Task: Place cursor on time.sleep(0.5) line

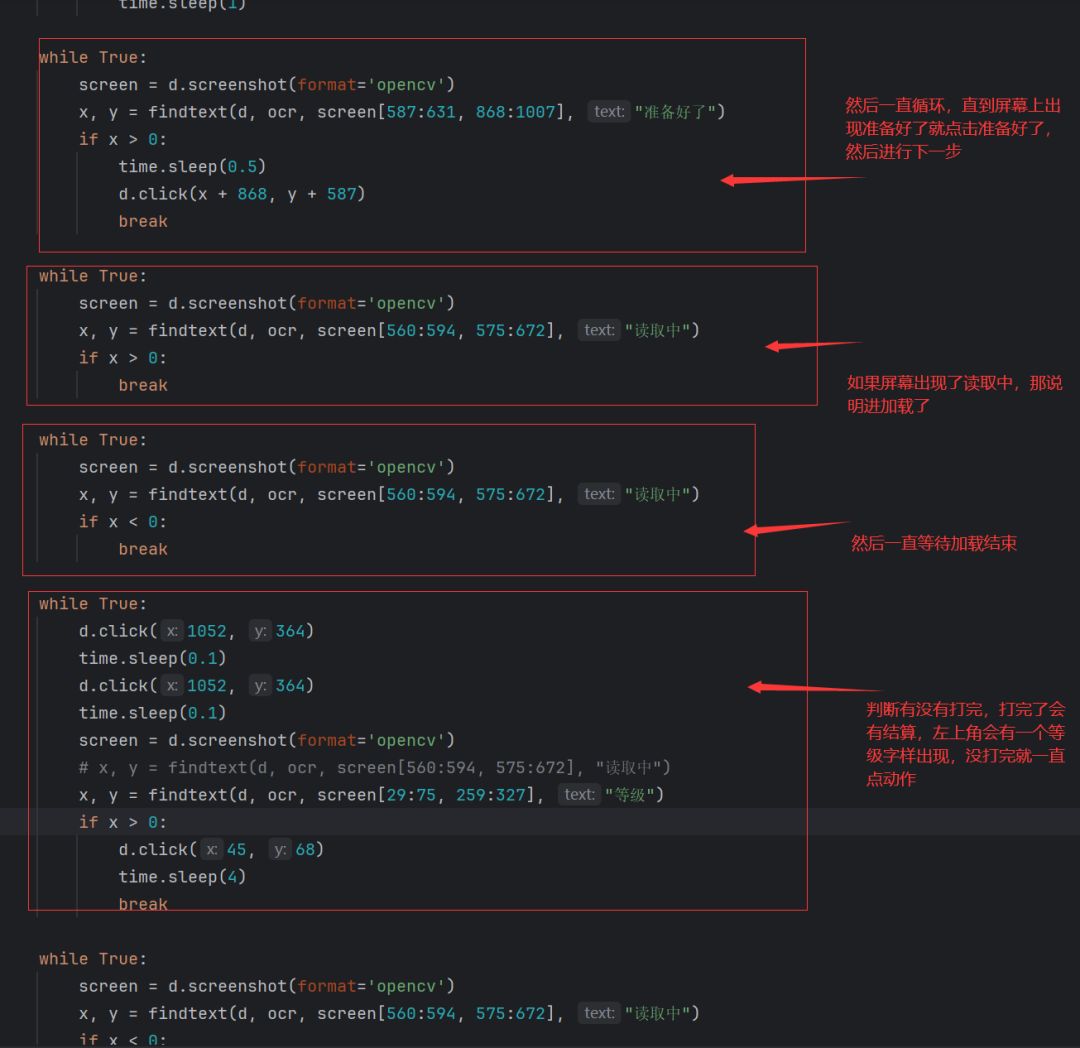Action: coord(191,167)
